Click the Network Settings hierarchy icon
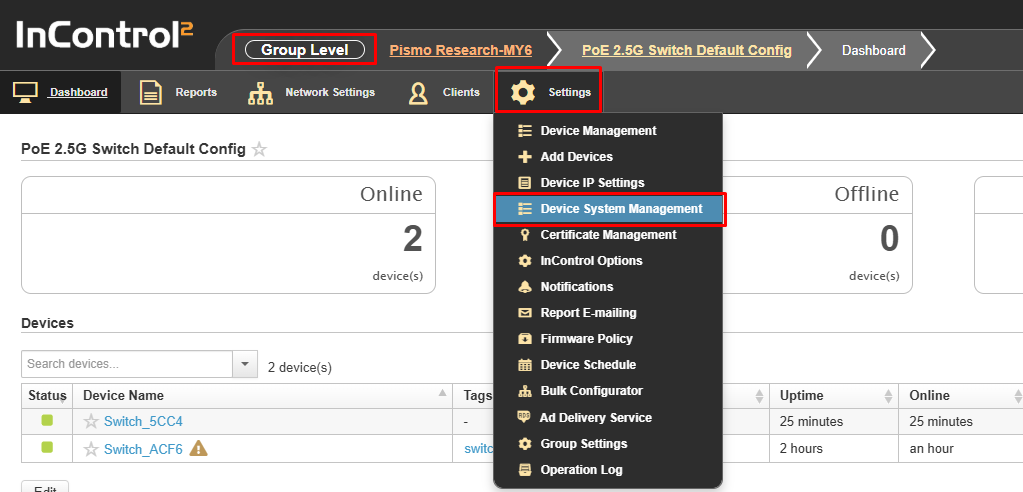 (260, 93)
